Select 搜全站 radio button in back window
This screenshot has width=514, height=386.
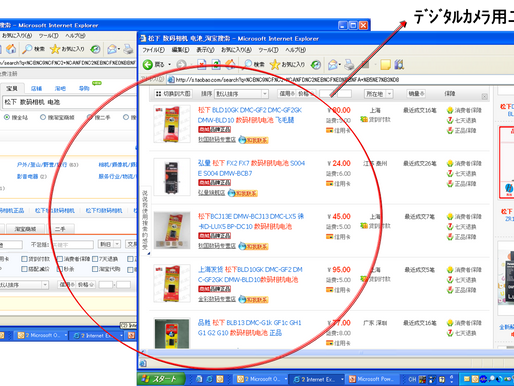pyautogui.click(x=7, y=117)
